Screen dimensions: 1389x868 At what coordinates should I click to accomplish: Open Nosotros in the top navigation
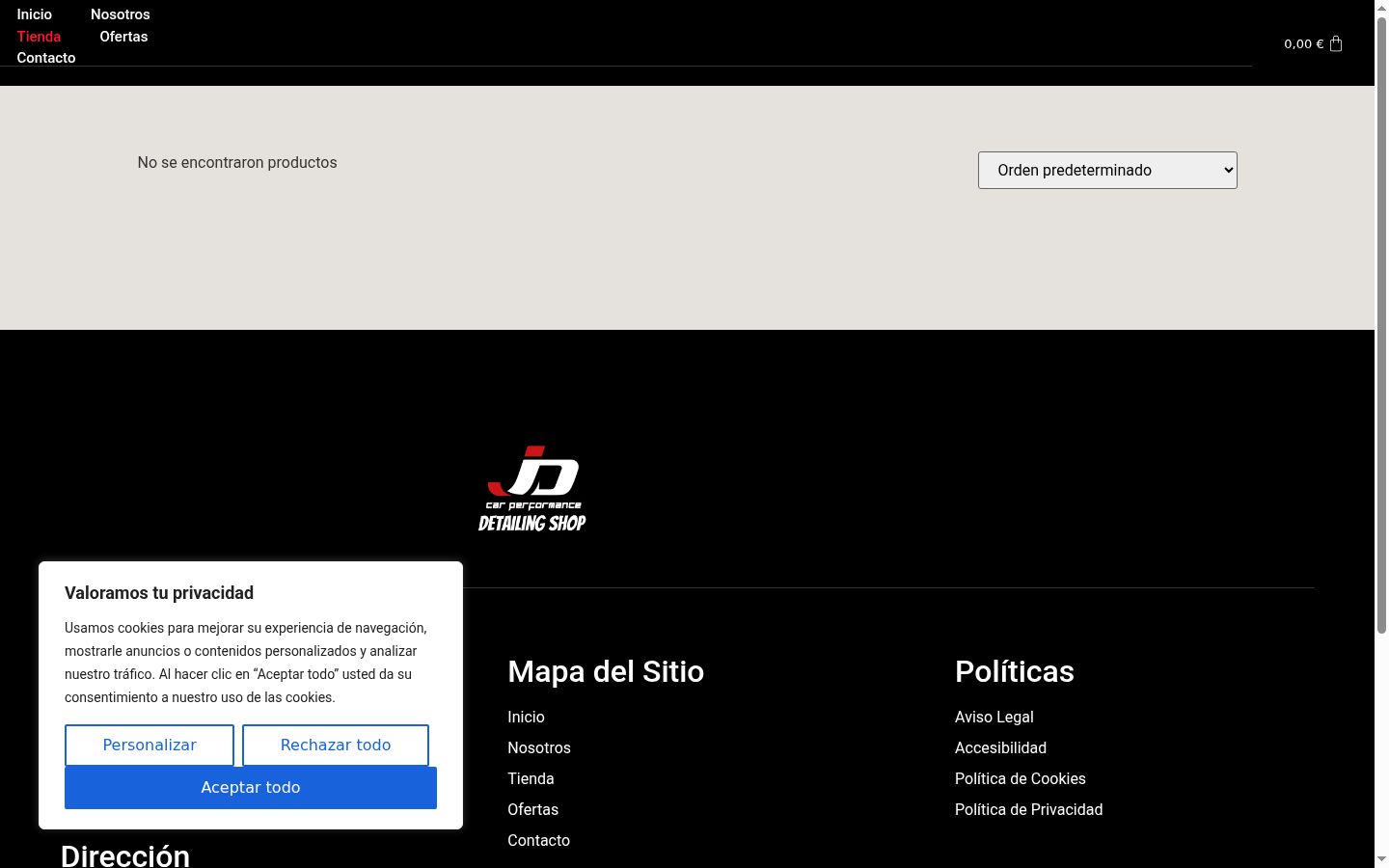pos(121,14)
